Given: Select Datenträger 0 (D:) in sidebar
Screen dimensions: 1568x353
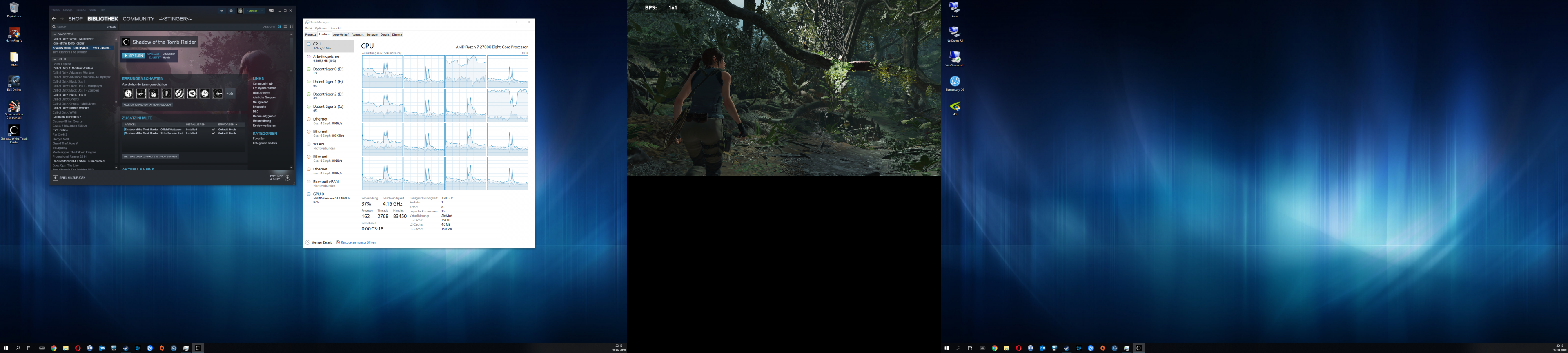Looking at the screenshot, I should click(329, 71).
